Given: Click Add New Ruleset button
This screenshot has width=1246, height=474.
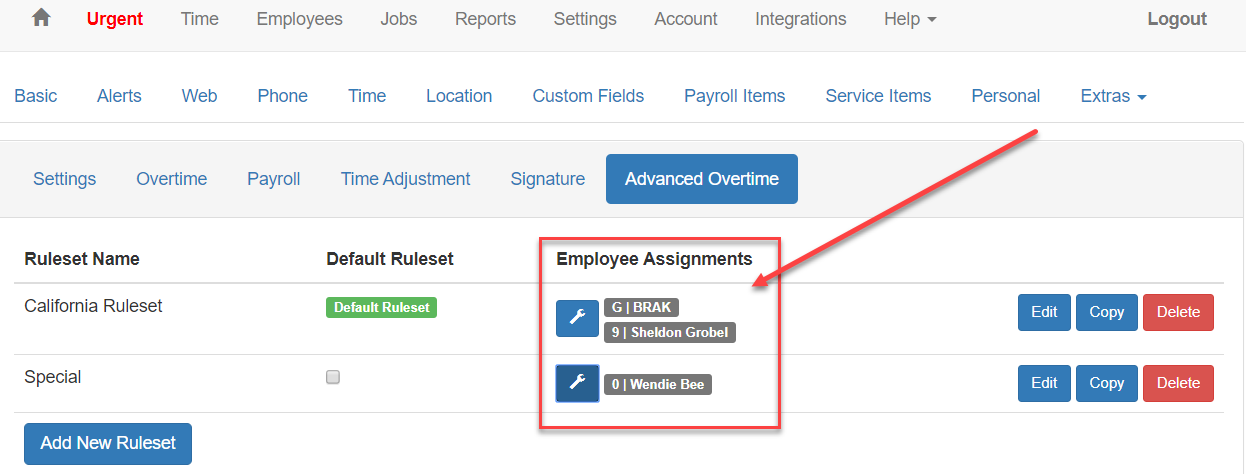Looking at the screenshot, I should [108, 443].
